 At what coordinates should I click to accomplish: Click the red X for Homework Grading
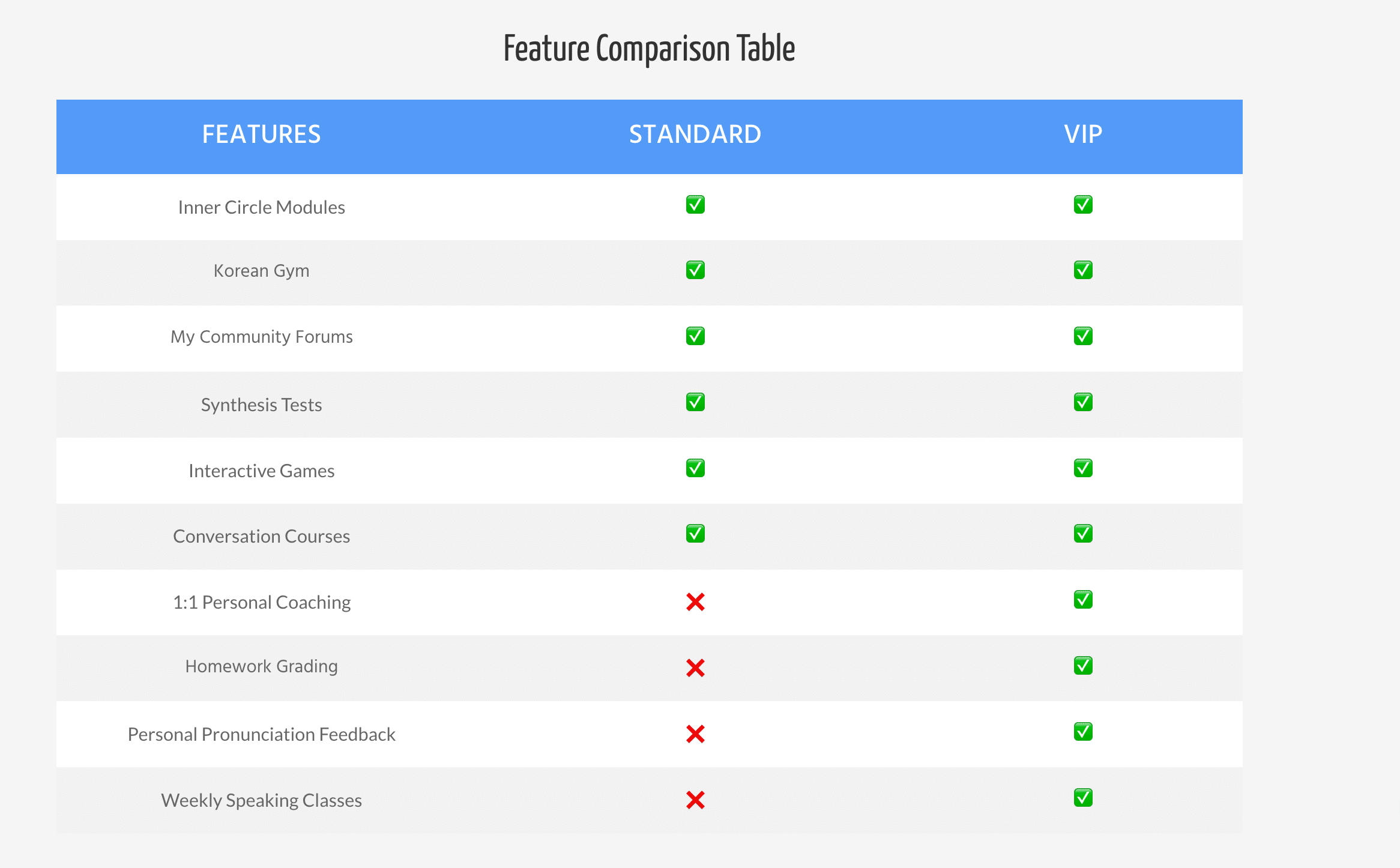[x=695, y=668]
